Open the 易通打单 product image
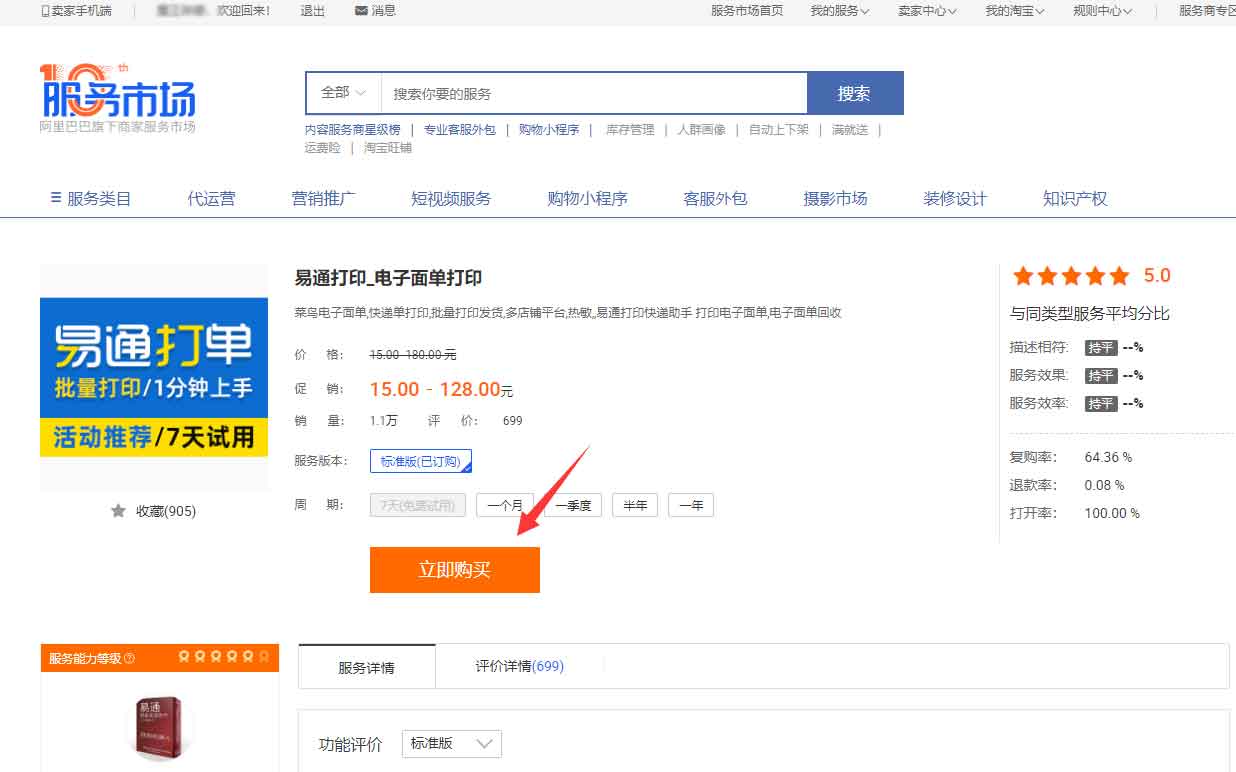The width and height of the screenshot is (1236, 772). click(x=154, y=378)
